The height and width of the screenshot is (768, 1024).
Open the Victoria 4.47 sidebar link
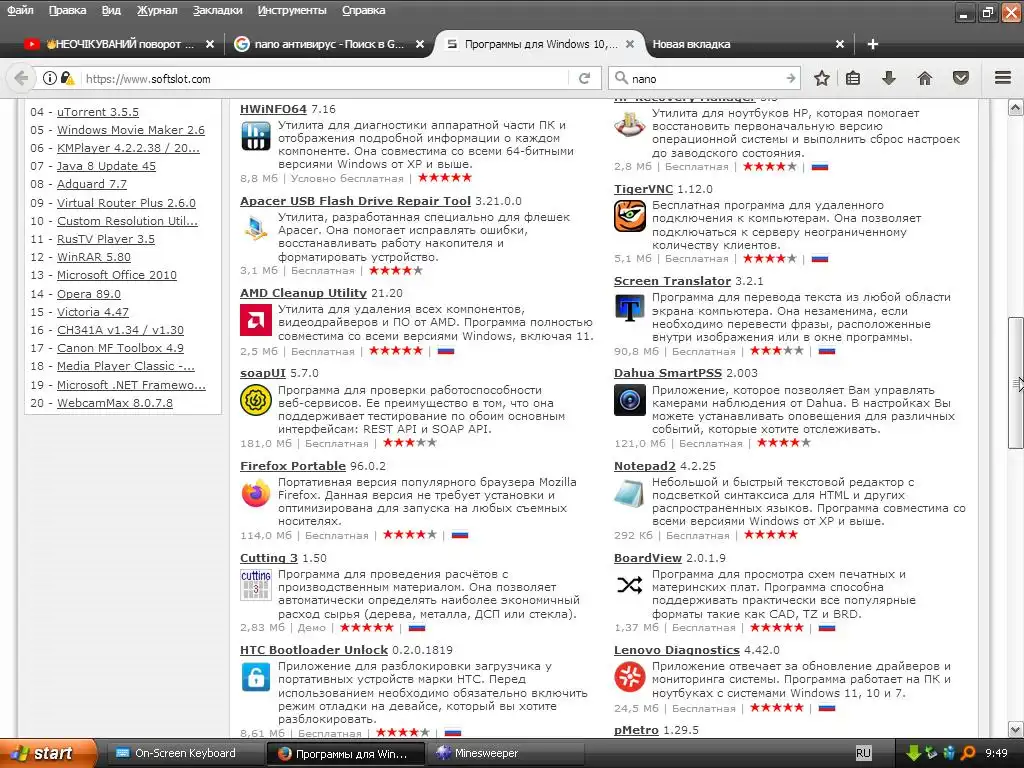[93, 312]
